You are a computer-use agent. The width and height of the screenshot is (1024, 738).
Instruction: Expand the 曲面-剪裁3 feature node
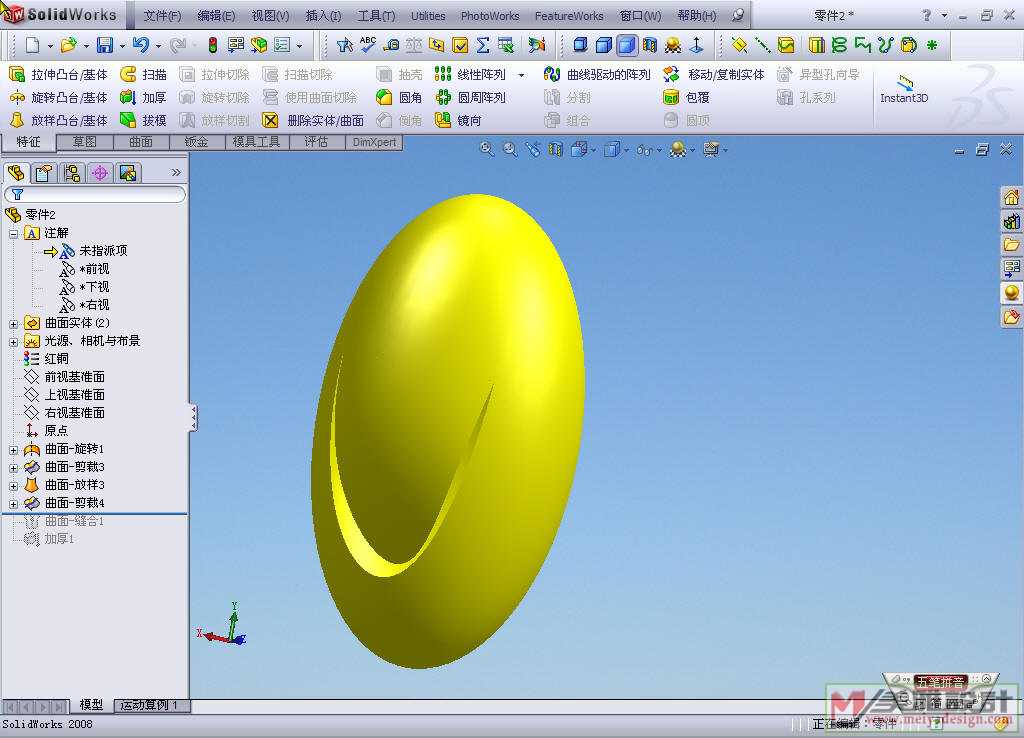[x=13, y=468]
